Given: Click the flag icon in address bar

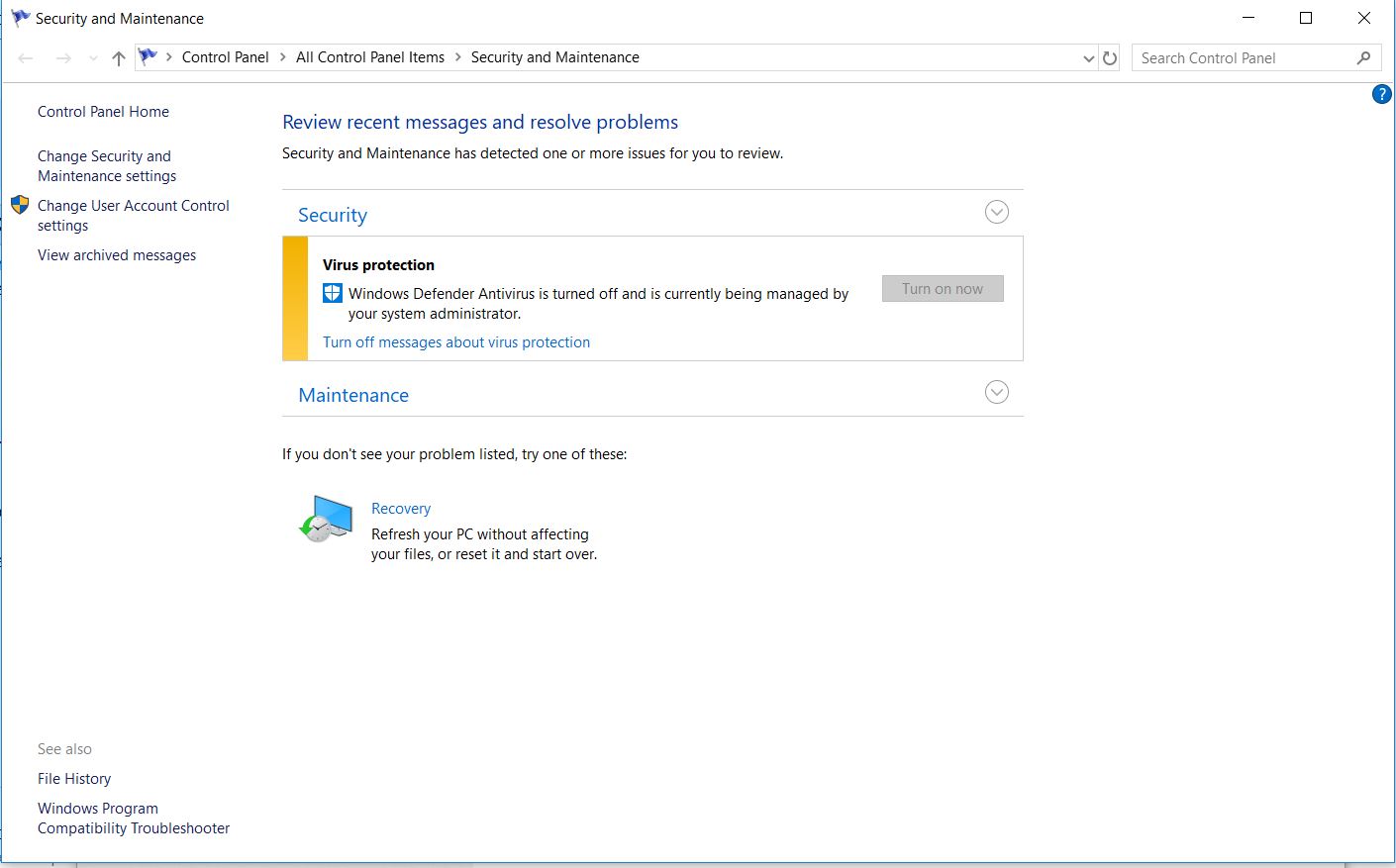Looking at the screenshot, I should [x=148, y=57].
